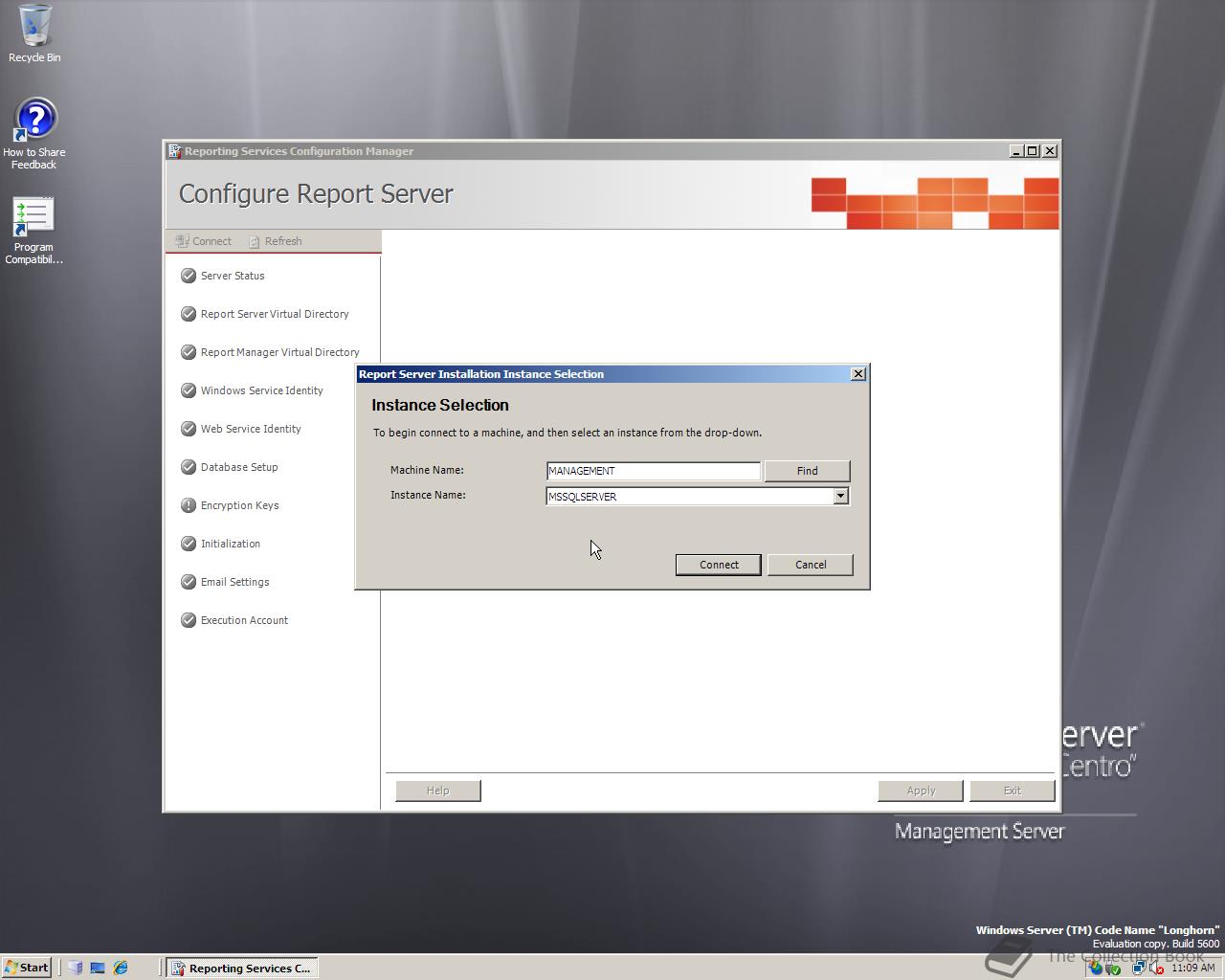Click the Database Setup status icon
1225x980 pixels.
189,467
